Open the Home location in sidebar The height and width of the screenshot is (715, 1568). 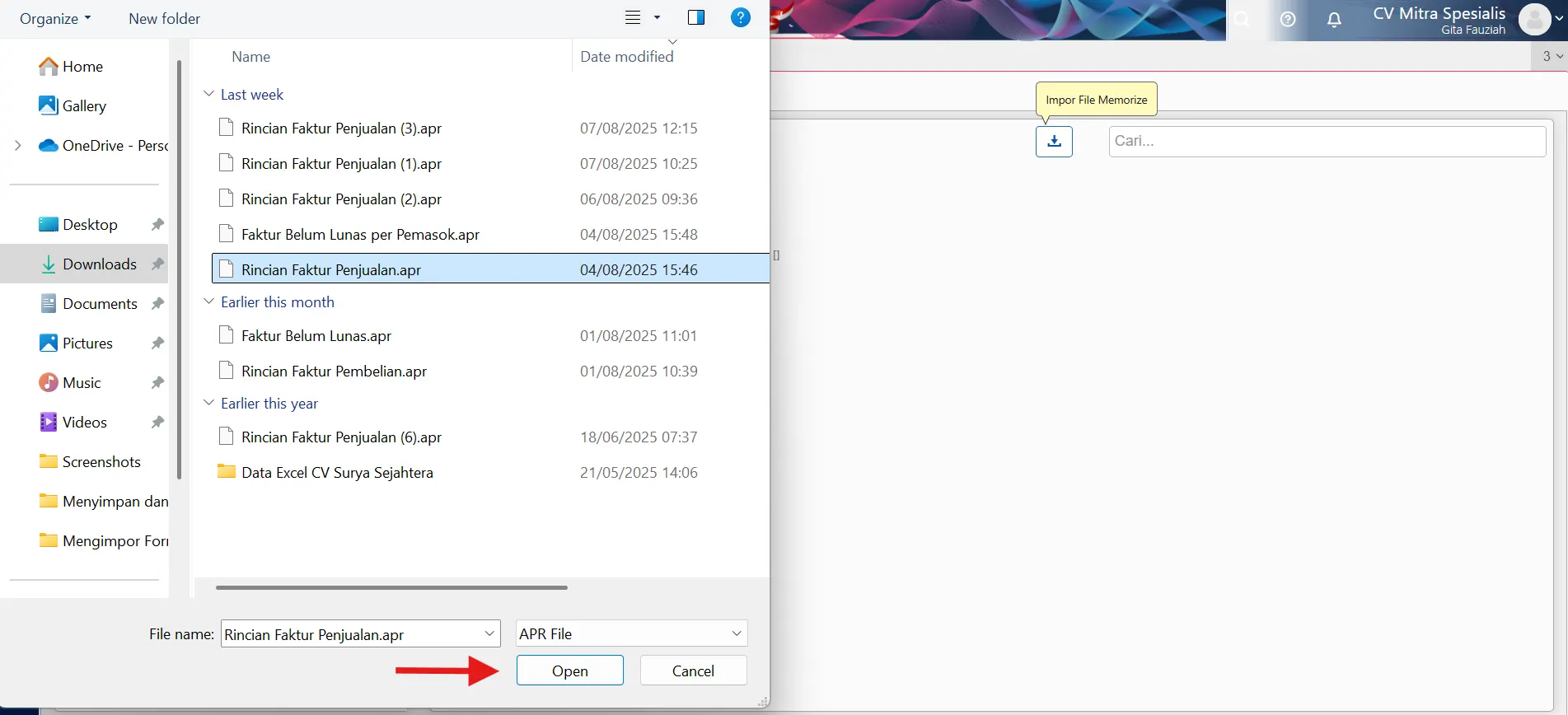[82, 67]
